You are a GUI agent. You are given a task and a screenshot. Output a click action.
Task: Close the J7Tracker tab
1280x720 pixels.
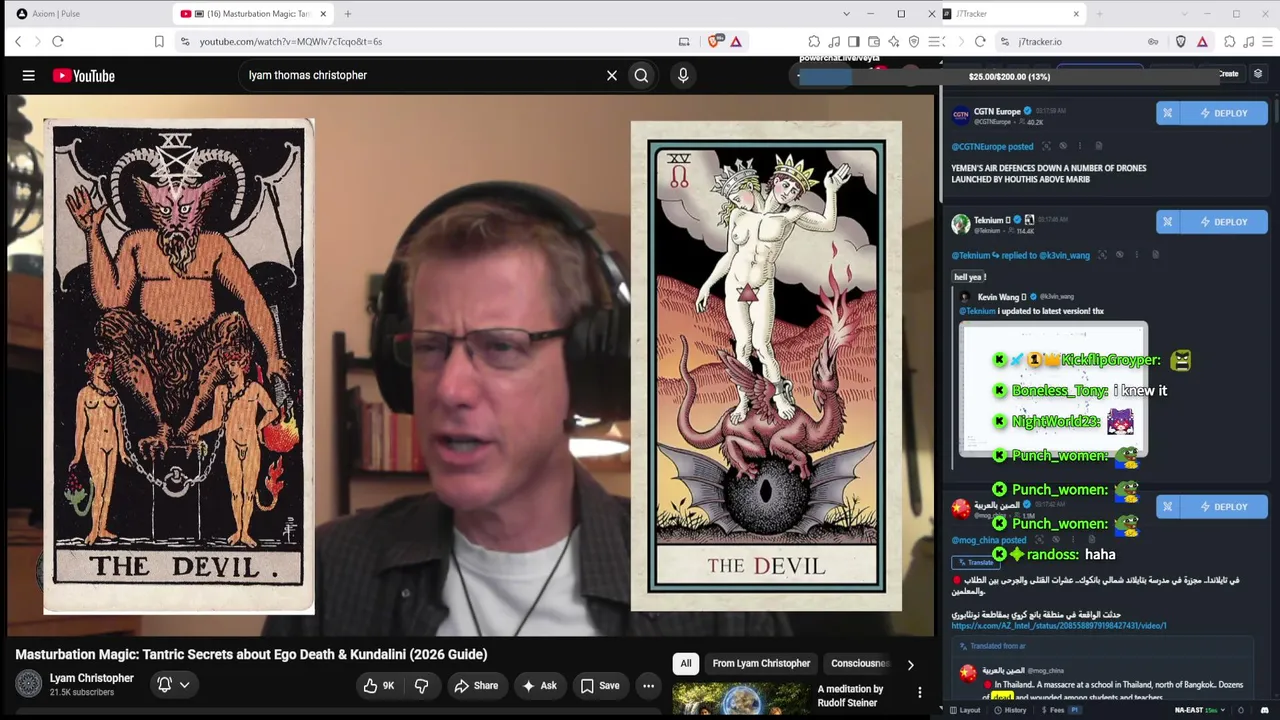tap(1076, 14)
